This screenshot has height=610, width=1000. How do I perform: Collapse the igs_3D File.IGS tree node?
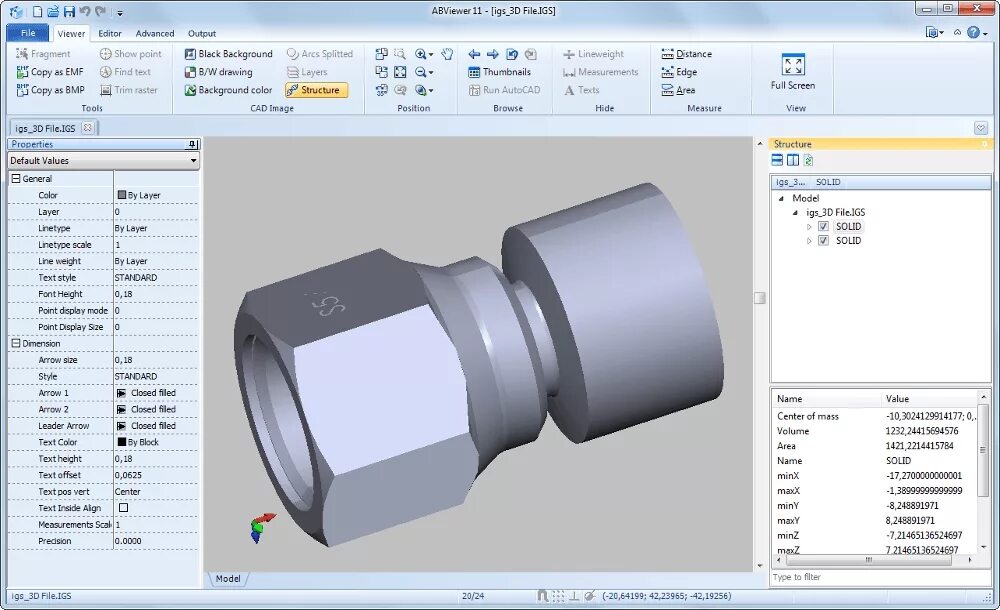pyautogui.click(x=795, y=212)
